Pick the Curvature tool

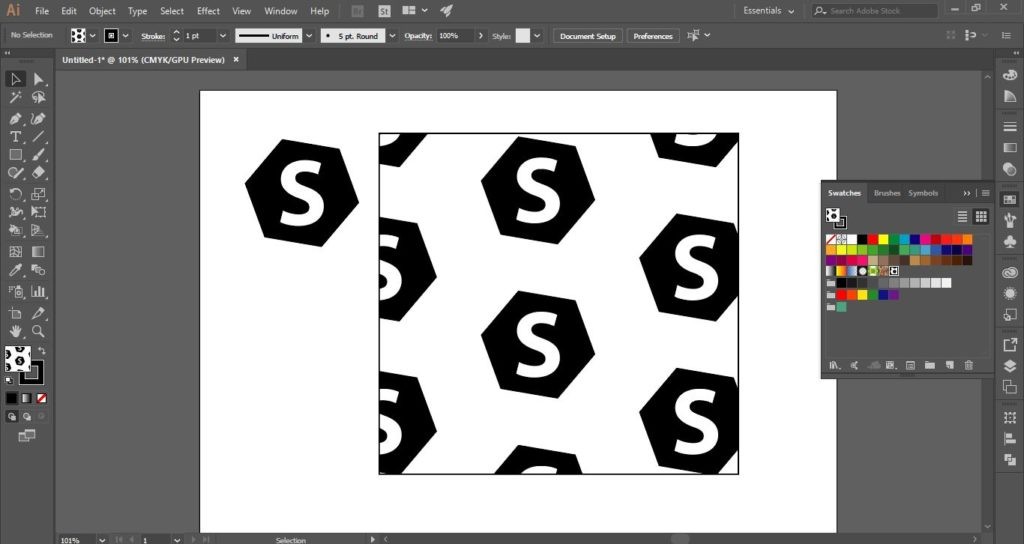(39, 119)
